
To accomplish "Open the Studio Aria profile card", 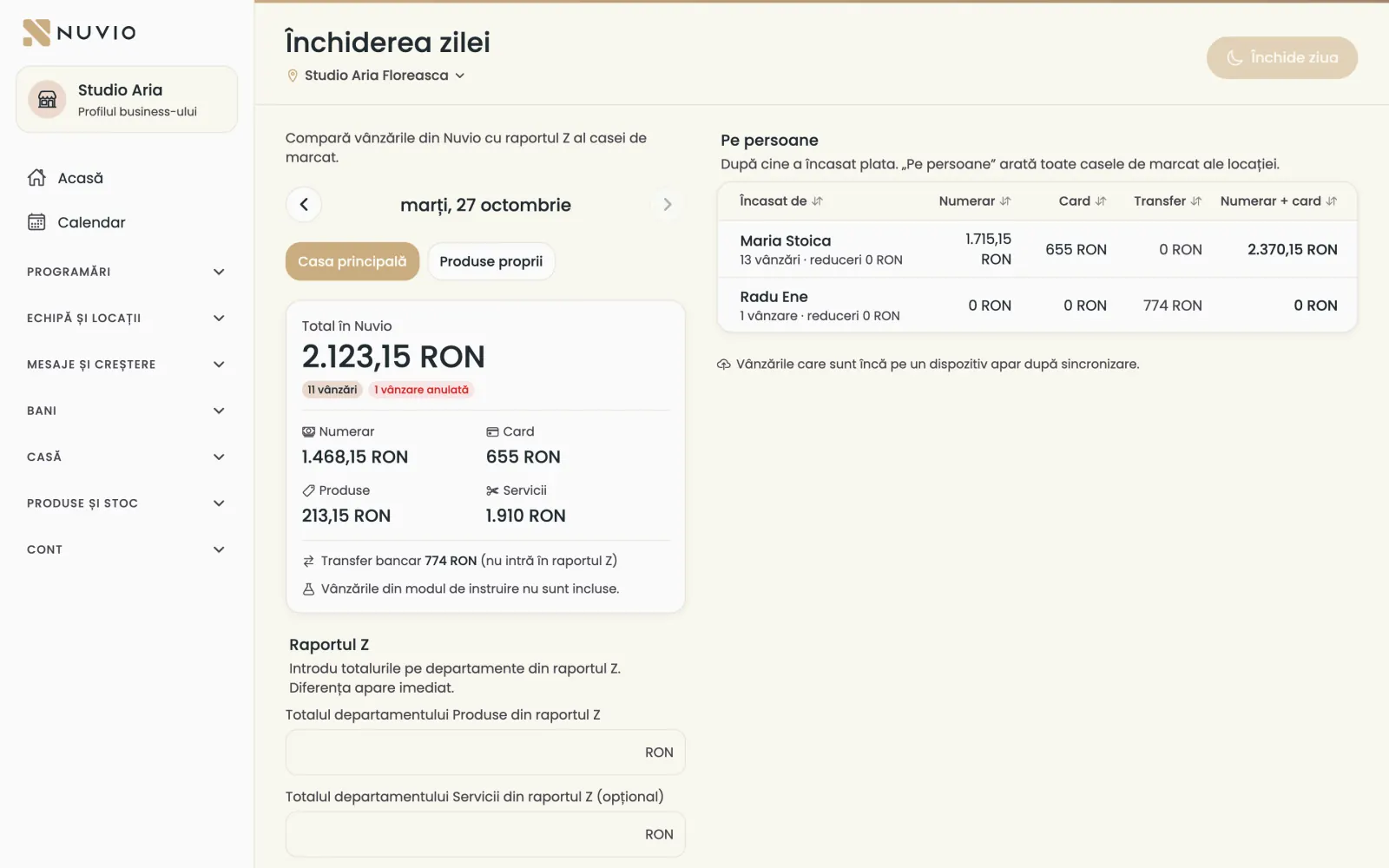I will (127, 100).
